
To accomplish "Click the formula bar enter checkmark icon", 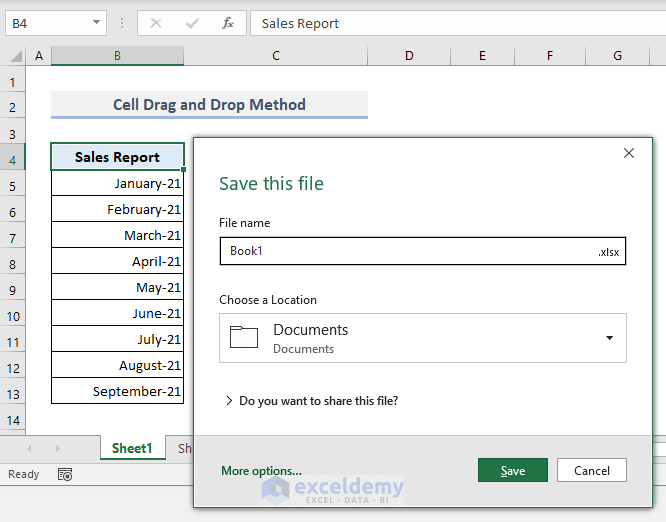I will (192, 23).
